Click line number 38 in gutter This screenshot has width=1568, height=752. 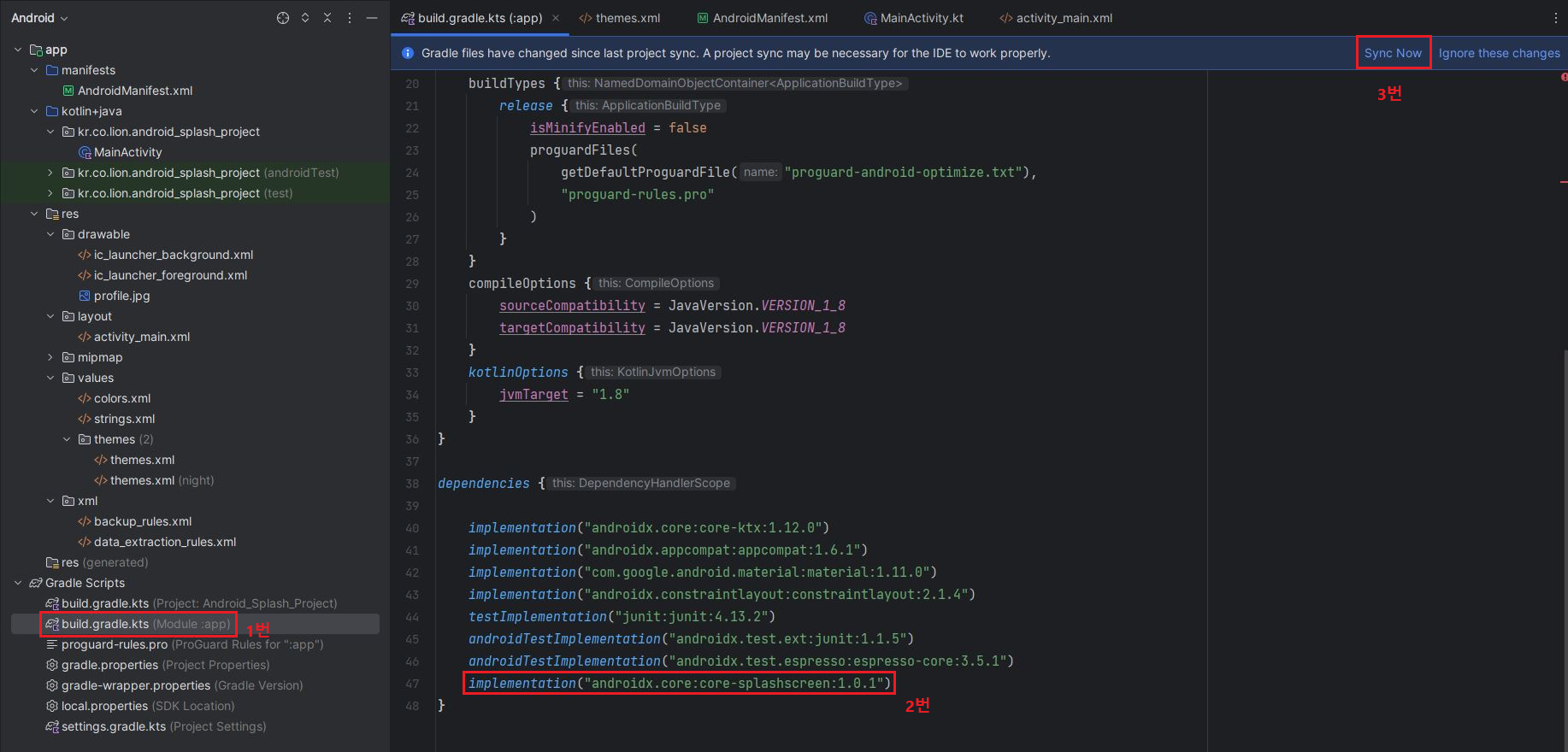point(412,484)
